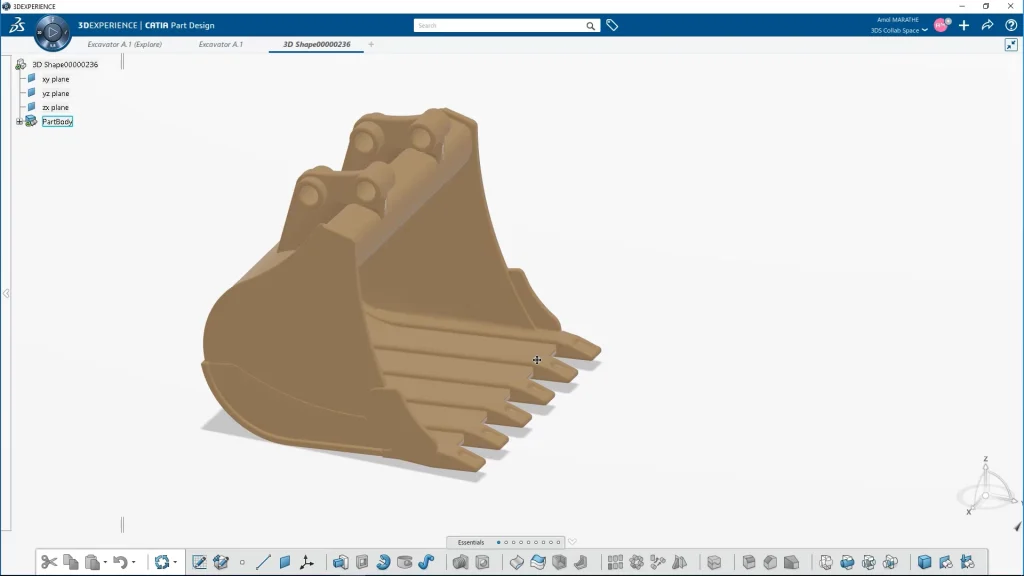Image resolution: width=1024 pixels, height=576 pixels.
Task: Choose the Pad extrude tool
Action: coord(340,562)
